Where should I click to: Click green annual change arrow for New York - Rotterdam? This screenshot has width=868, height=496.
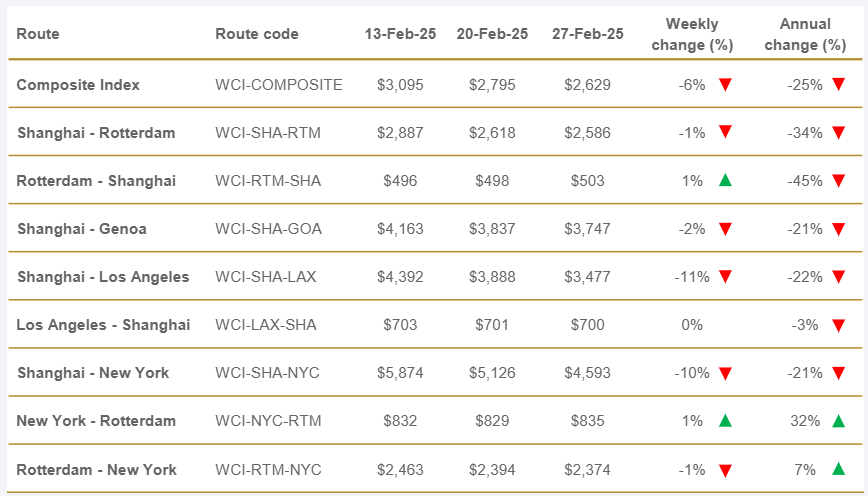(x=838, y=421)
